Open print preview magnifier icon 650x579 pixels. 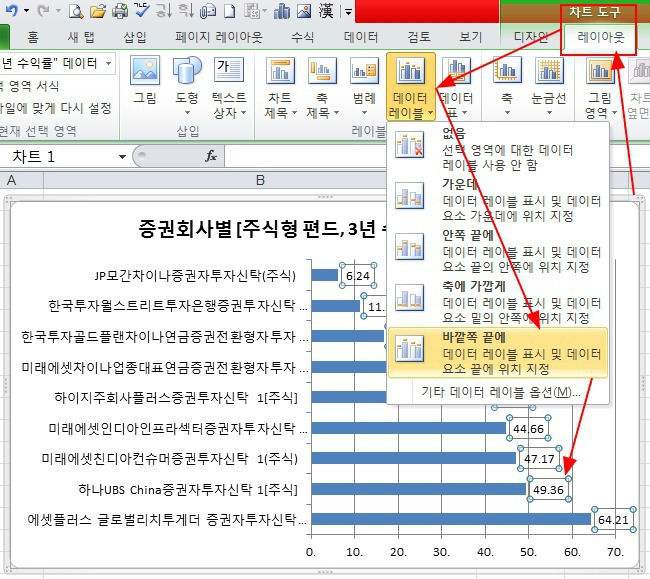[76, 11]
